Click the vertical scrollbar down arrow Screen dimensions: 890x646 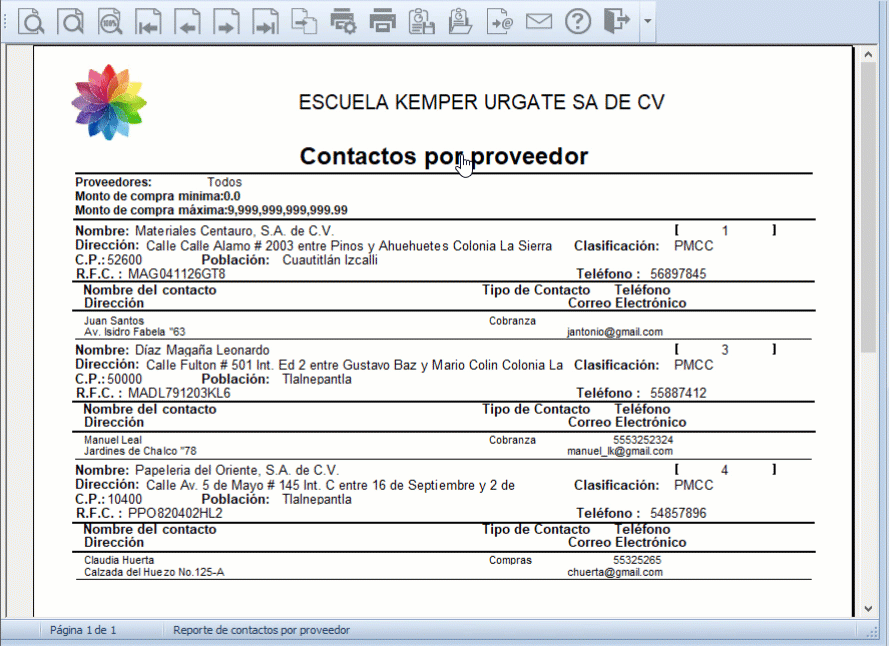pos(867,607)
